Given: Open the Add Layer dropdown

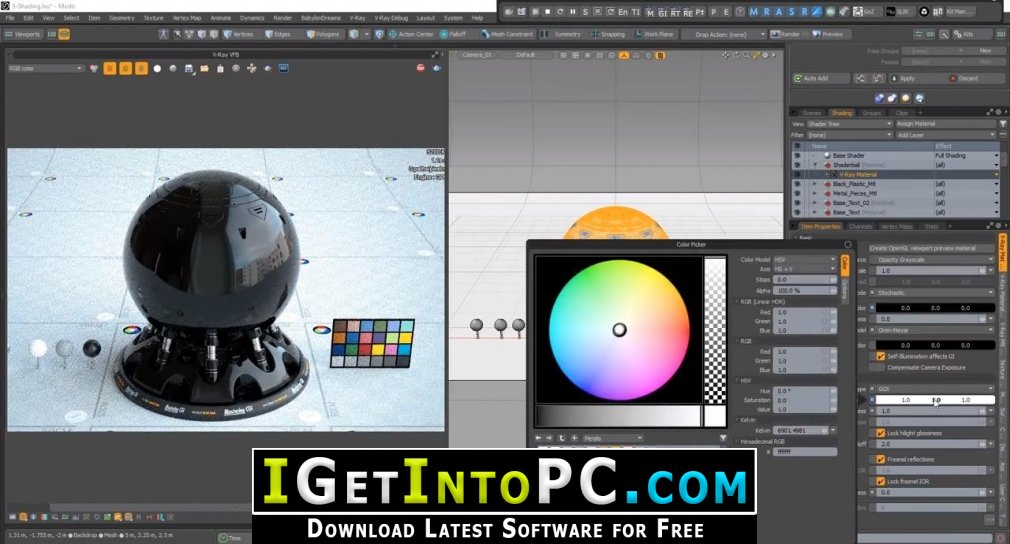Looking at the screenshot, I should [x=946, y=135].
